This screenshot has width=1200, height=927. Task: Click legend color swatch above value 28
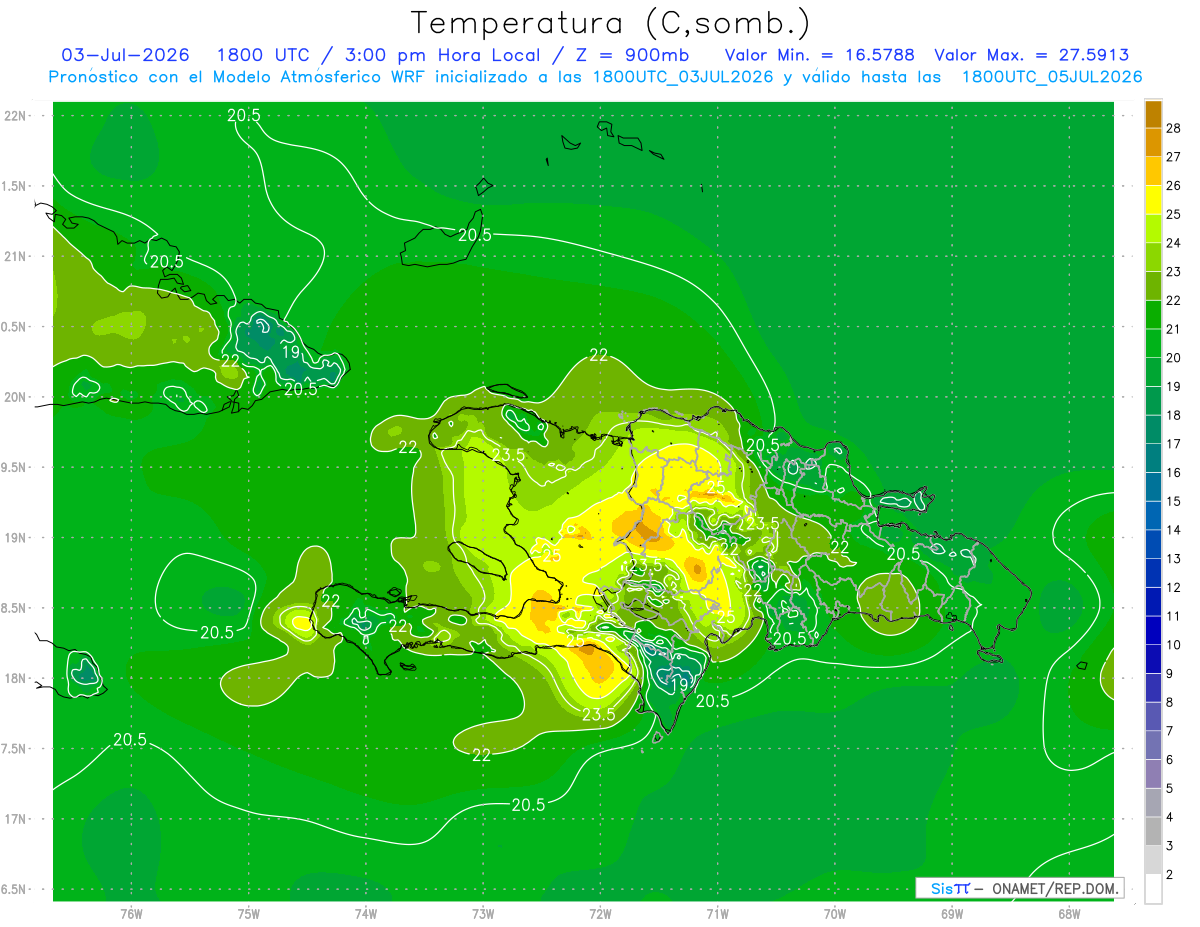pyautogui.click(x=1153, y=113)
